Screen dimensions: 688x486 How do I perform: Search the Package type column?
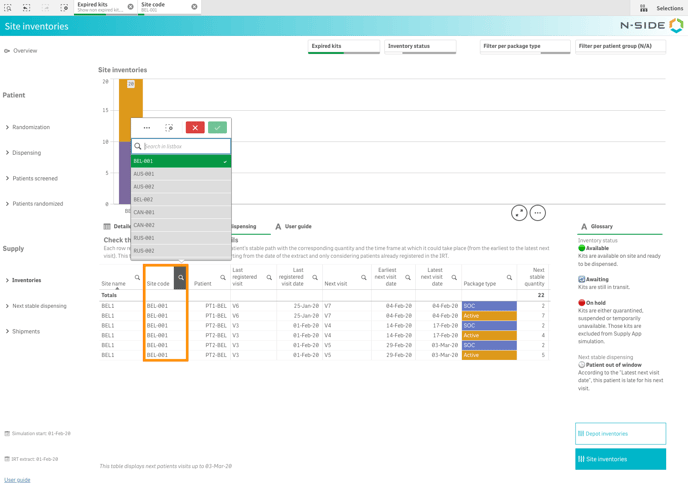(509, 278)
